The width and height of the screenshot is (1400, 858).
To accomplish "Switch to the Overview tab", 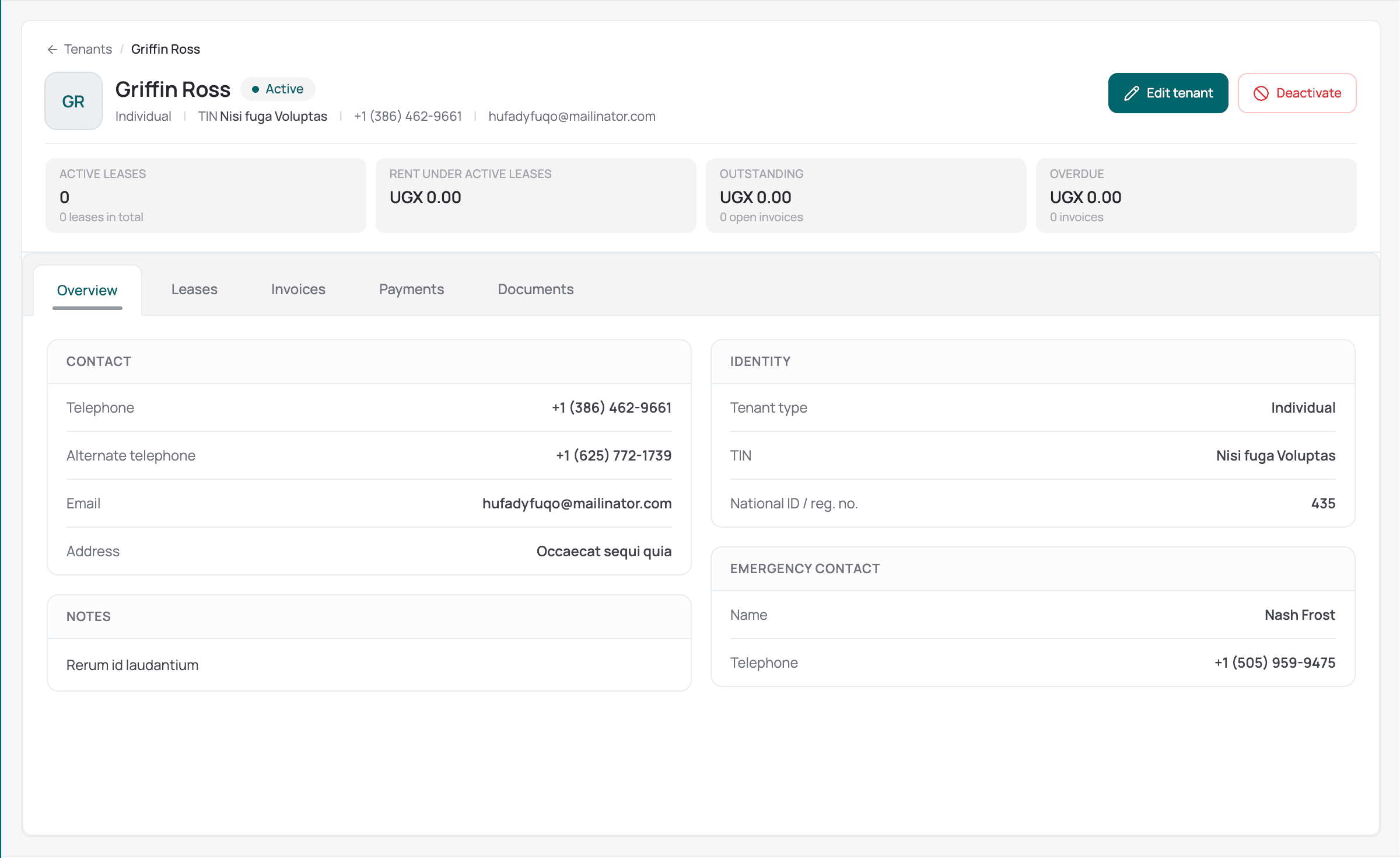I will (x=87, y=290).
